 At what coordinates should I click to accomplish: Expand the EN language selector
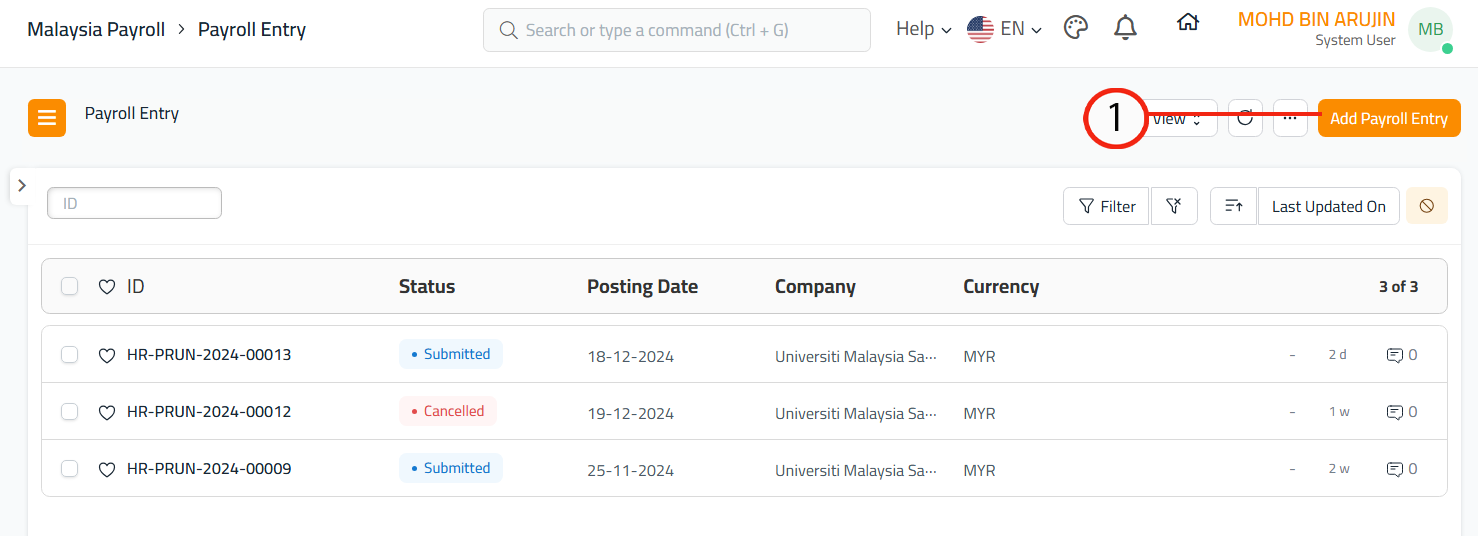1005,29
